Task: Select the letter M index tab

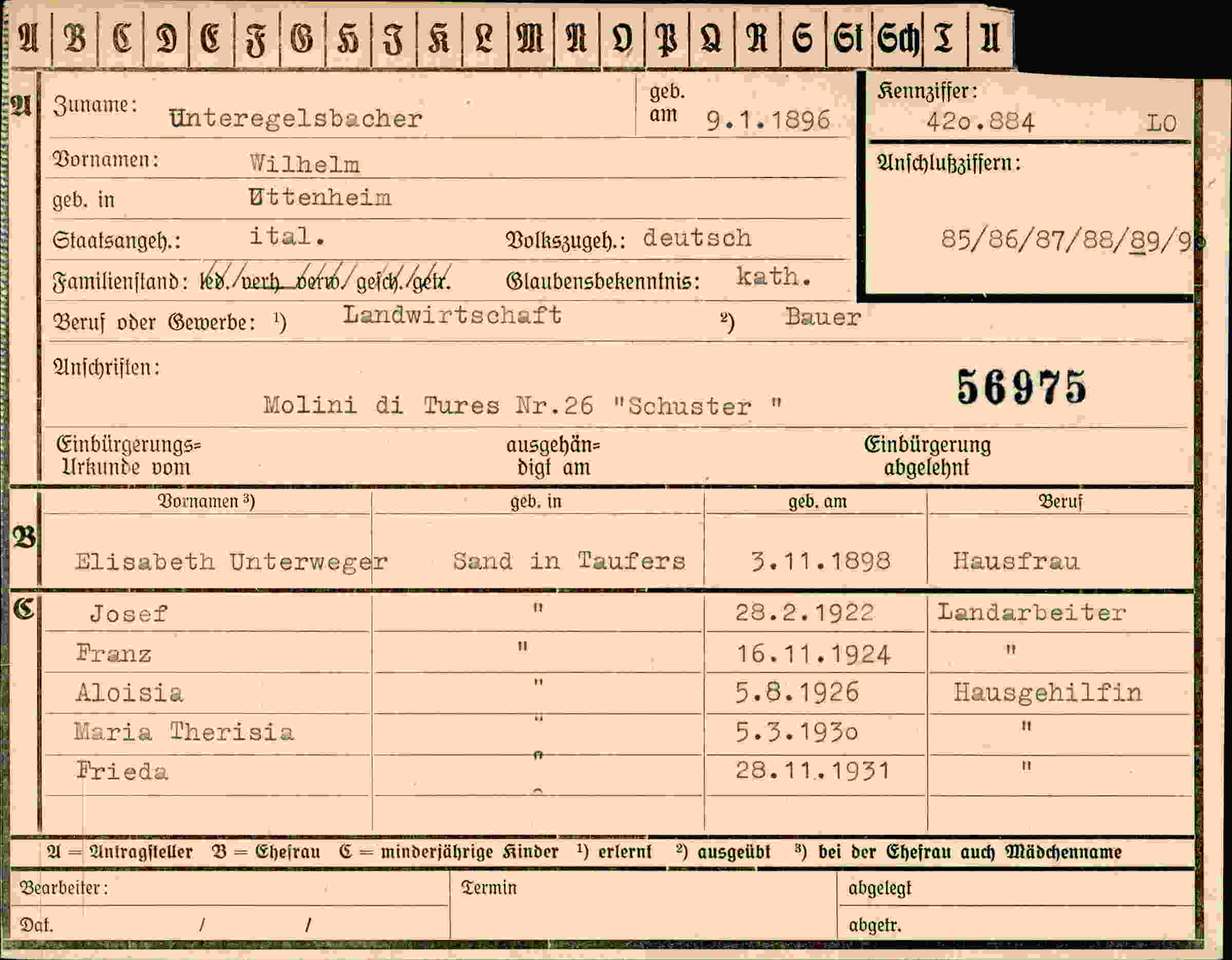Action: pos(531,39)
